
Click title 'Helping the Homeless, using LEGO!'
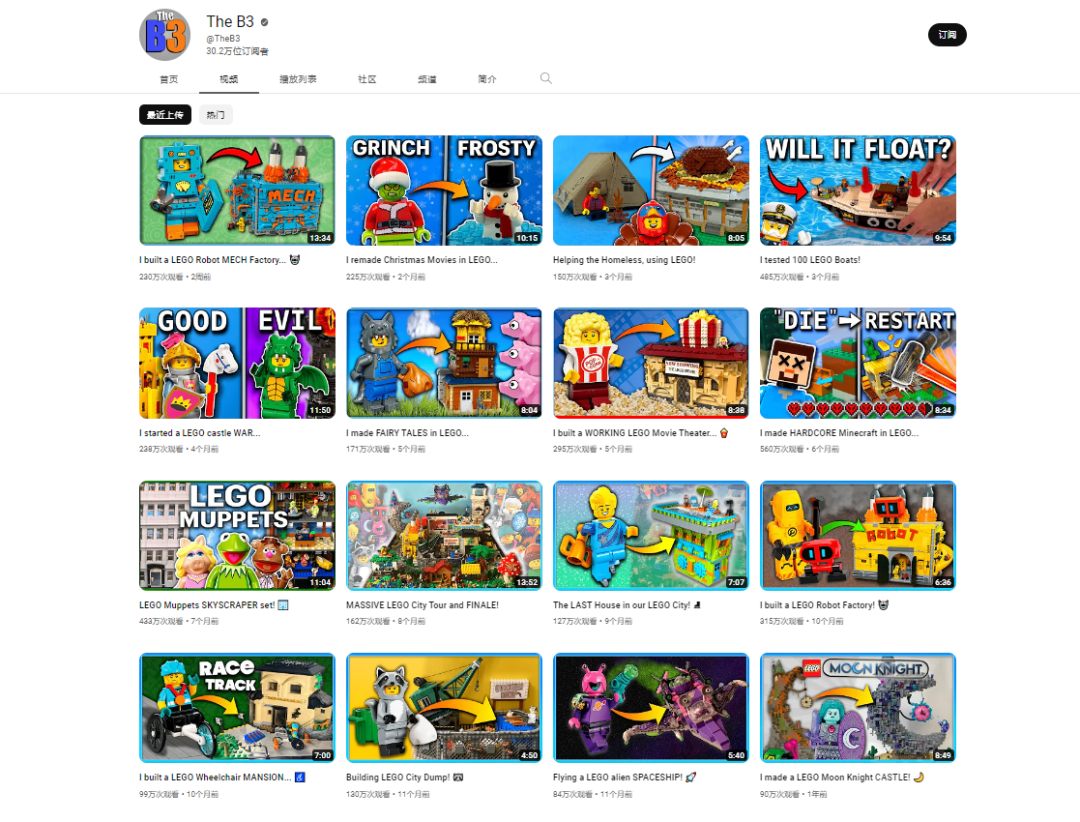(624, 260)
